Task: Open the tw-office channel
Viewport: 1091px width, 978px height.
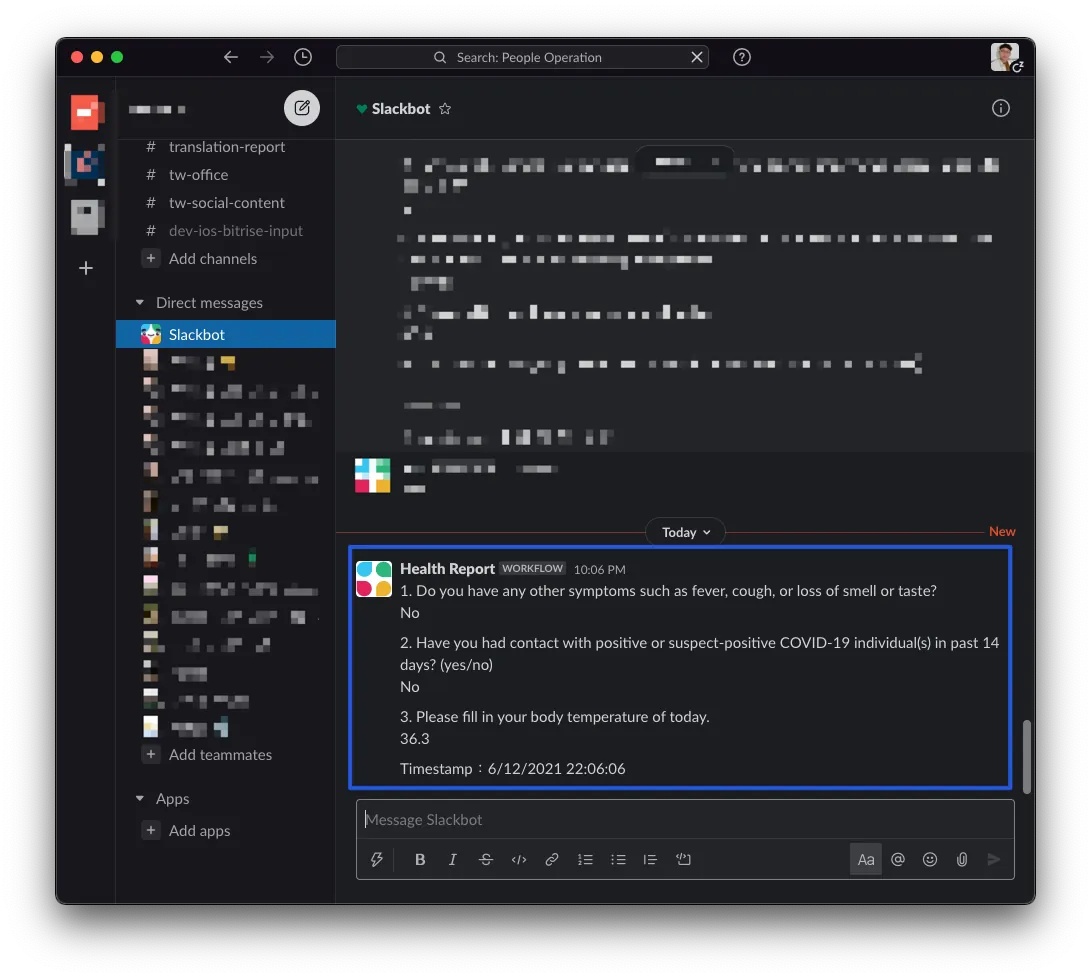Action: point(198,175)
